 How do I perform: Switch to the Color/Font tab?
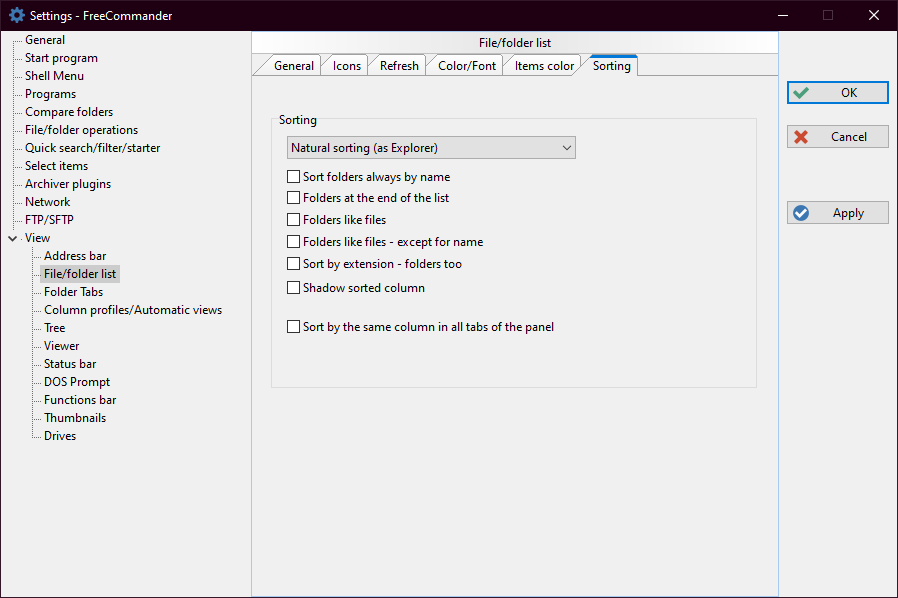pos(467,66)
